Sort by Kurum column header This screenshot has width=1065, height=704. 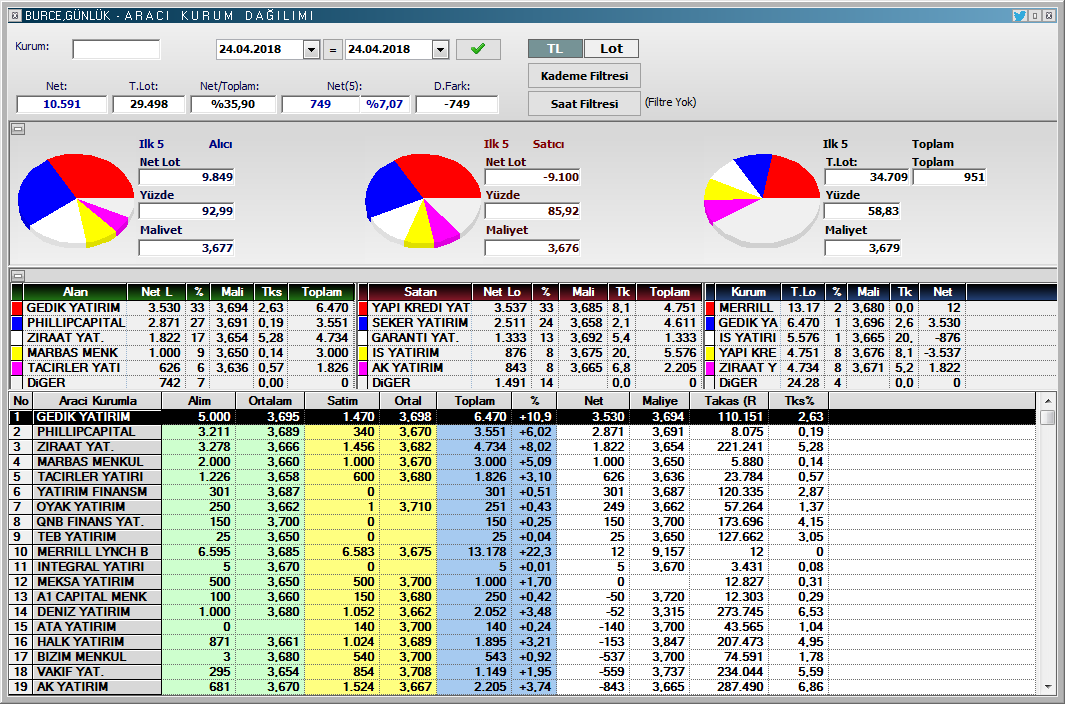pos(748,292)
